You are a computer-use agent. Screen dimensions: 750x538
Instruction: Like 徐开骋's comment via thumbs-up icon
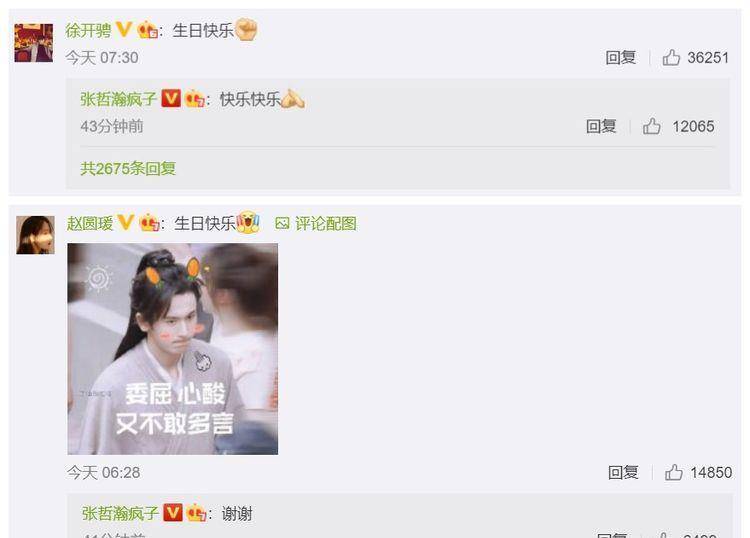point(671,57)
